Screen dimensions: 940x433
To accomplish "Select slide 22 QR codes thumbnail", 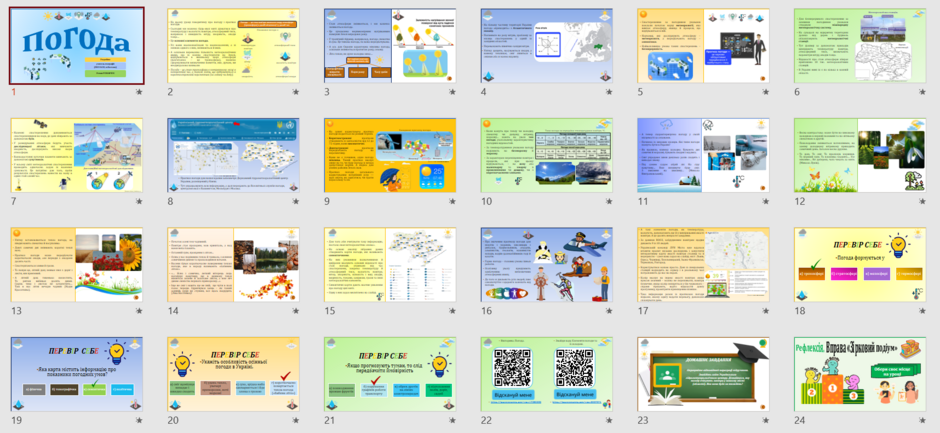I will [547, 374].
